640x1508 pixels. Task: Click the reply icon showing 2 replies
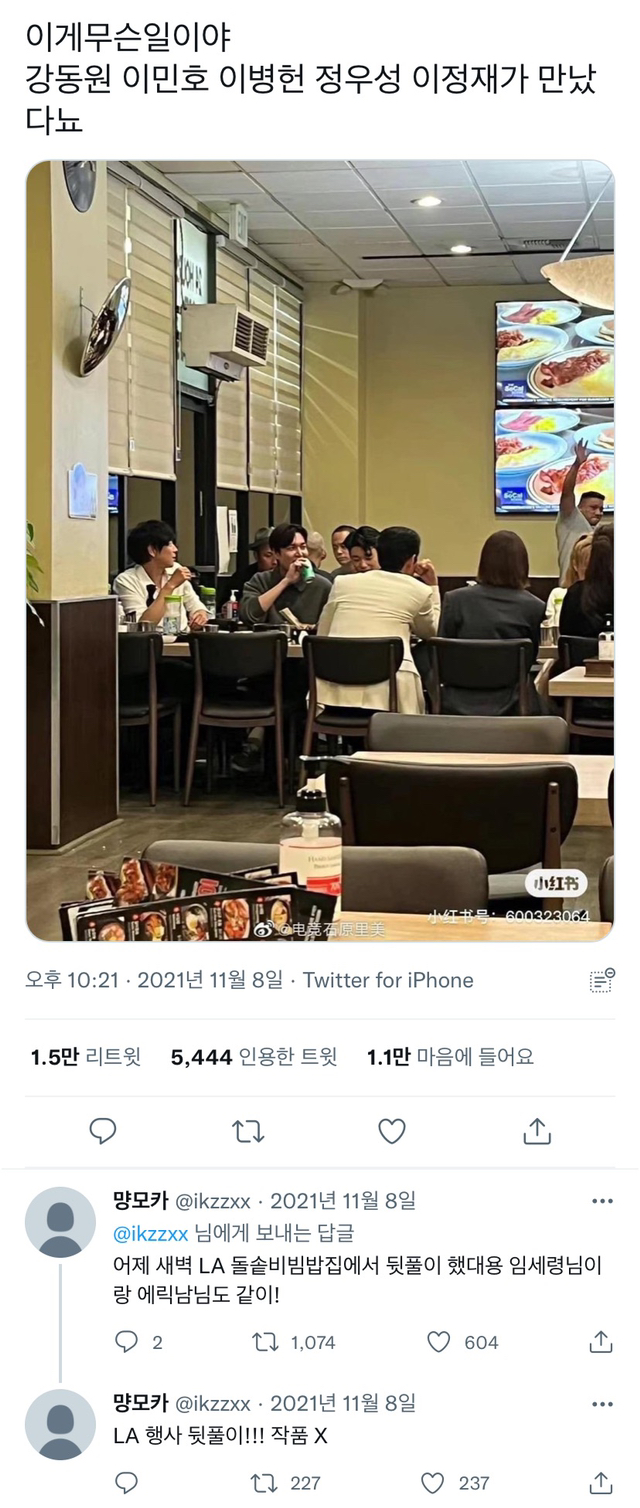[x=139, y=1342]
